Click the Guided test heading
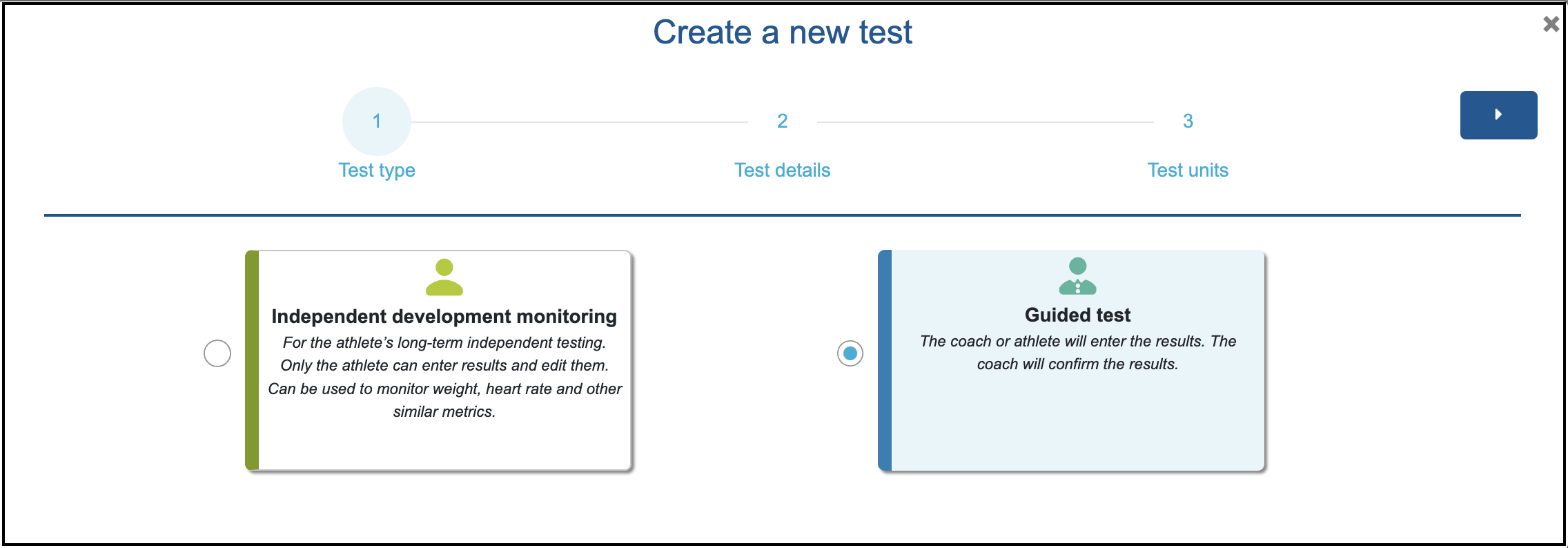 coord(1077,315)
